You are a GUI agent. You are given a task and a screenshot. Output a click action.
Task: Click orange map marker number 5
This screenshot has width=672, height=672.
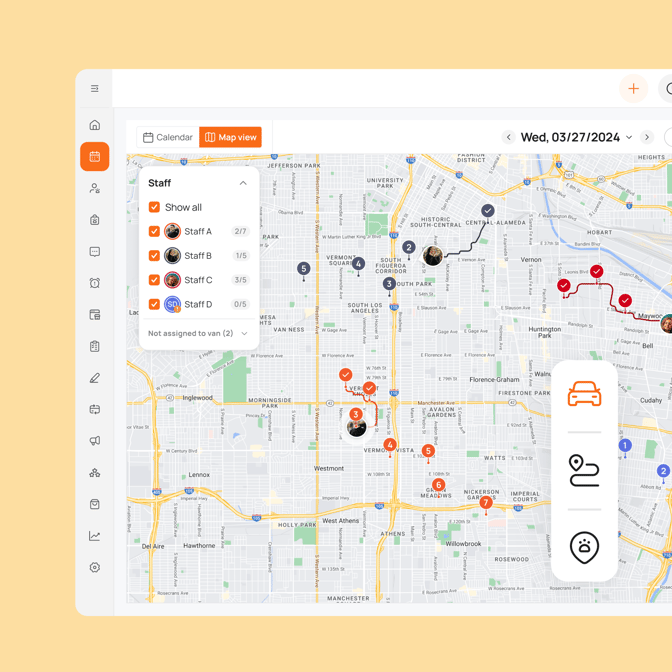[x=428, y=450]
